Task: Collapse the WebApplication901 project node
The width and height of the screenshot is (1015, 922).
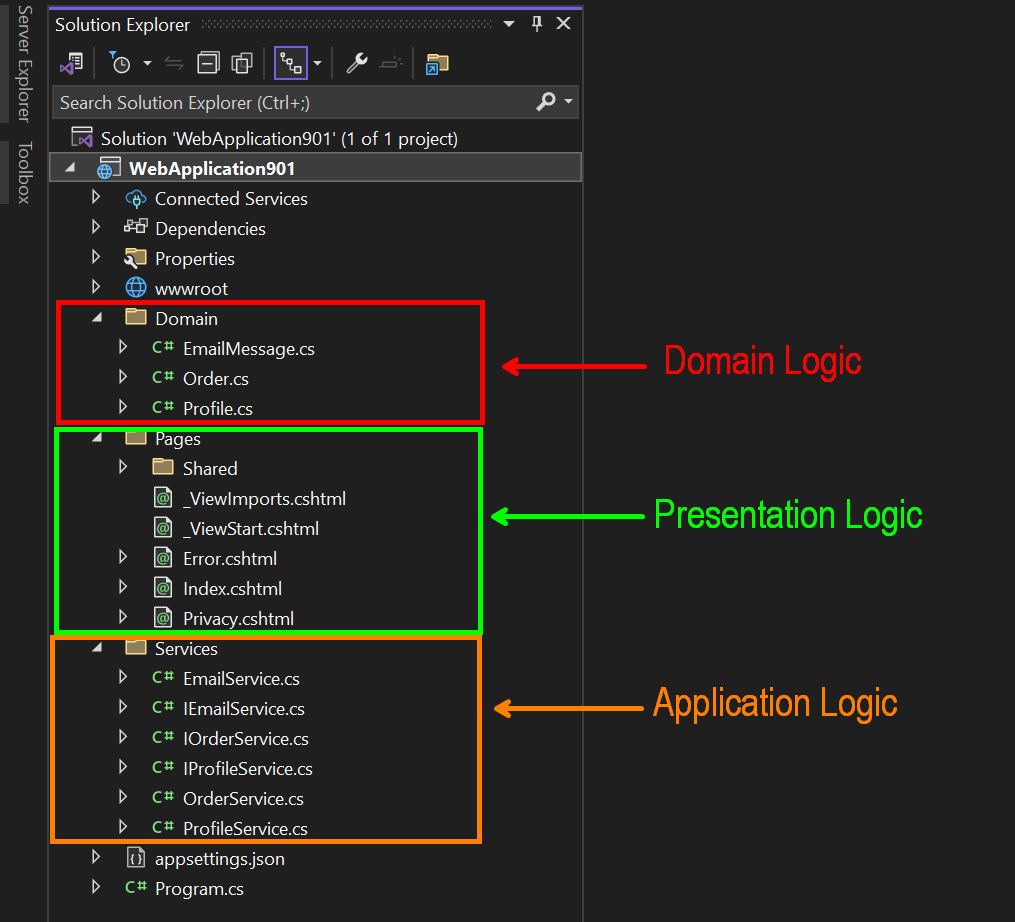Action: [71, 168]
